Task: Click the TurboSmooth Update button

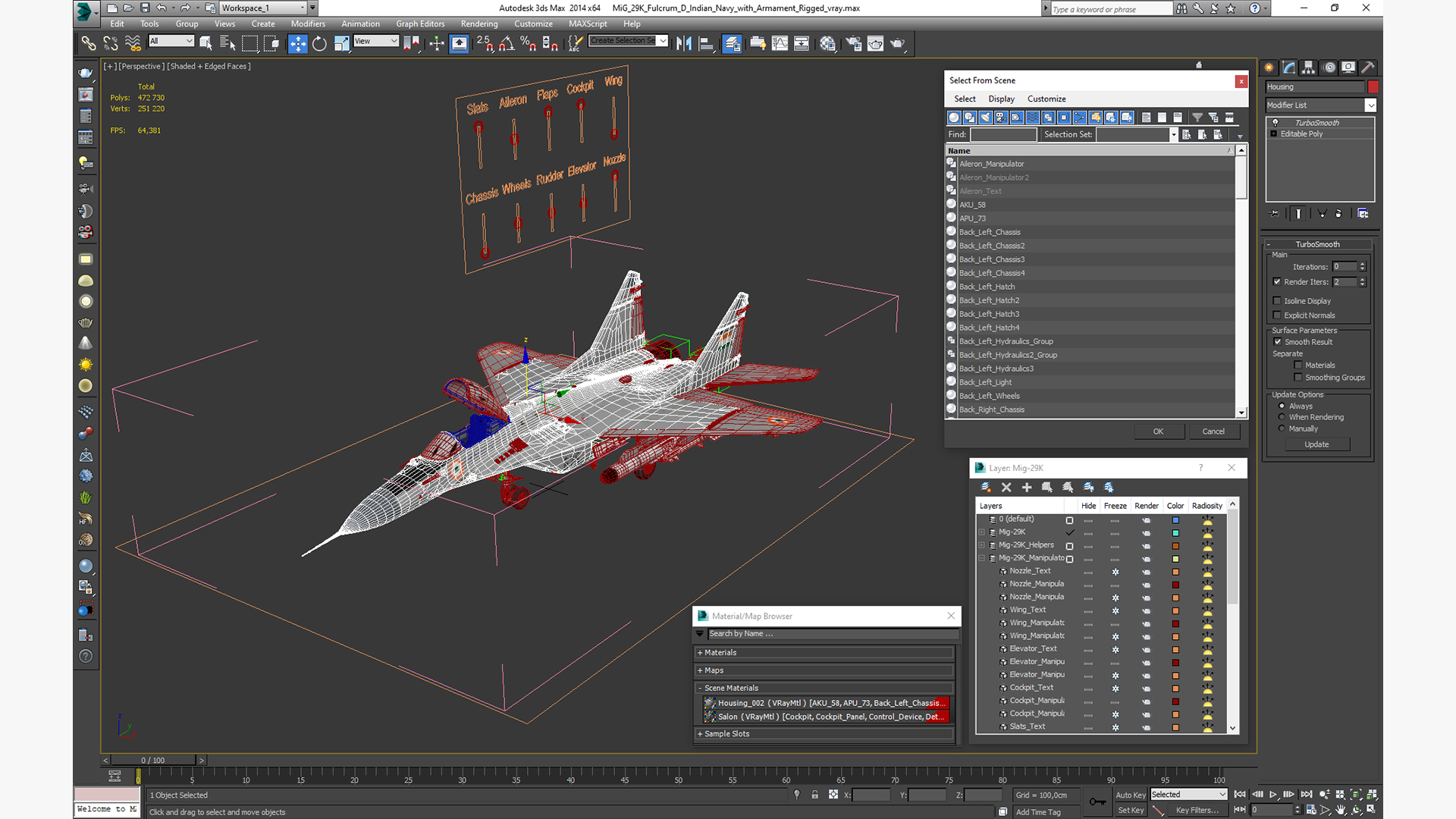Action: (1316, 444)
